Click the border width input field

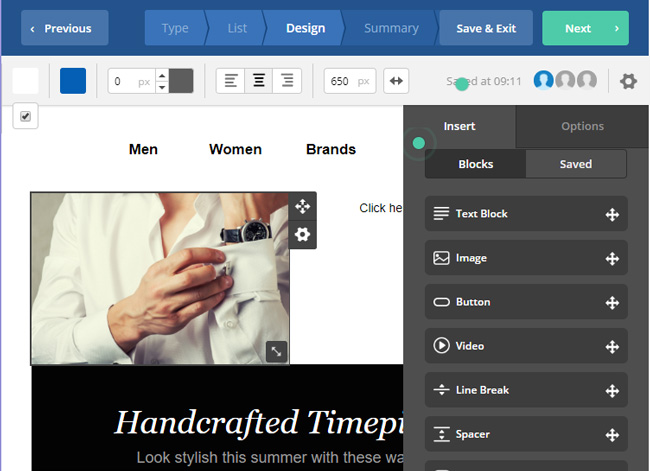coord(132,81)
